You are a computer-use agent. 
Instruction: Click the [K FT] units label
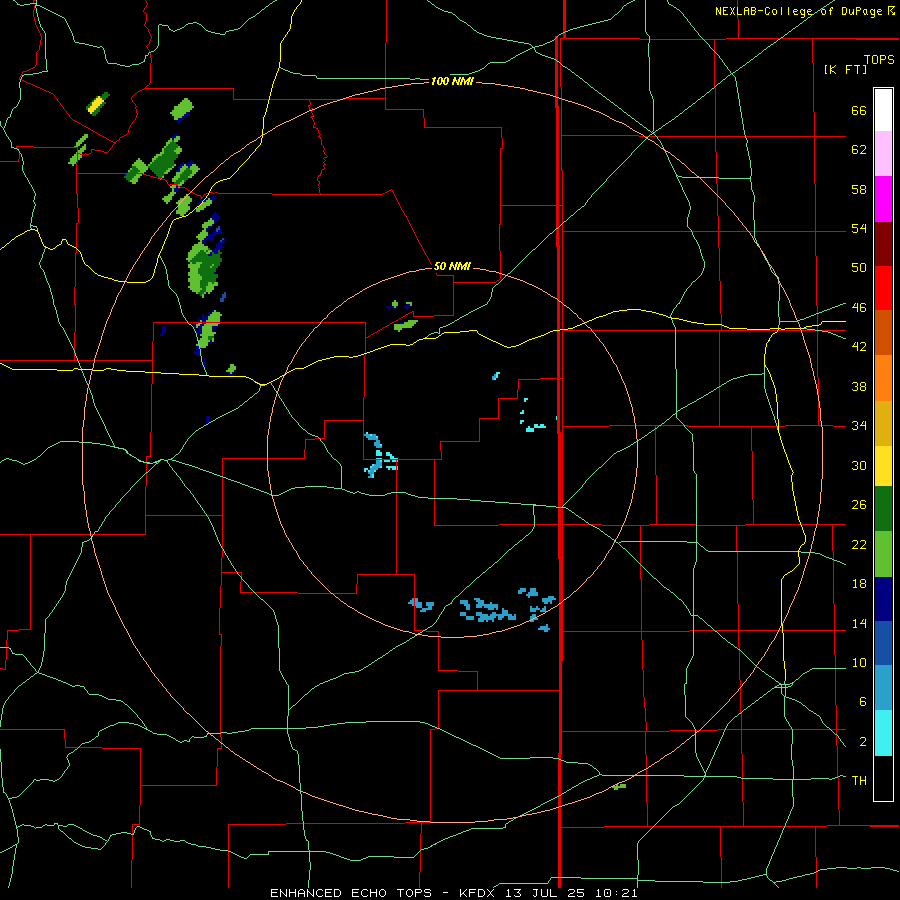pos(845,69)
